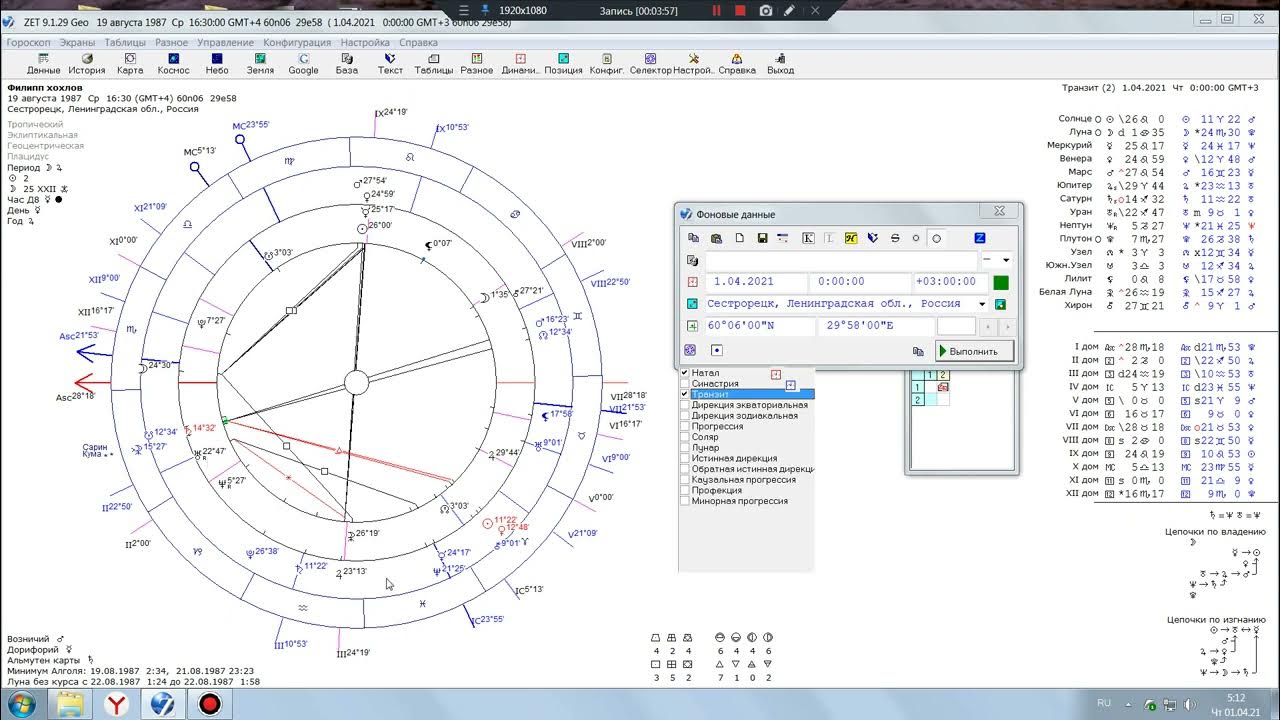Image resolution: width=1280 pixels, height=720 pixels.
Task: Click the Google toolbar icon
Action: pos(303,64)
